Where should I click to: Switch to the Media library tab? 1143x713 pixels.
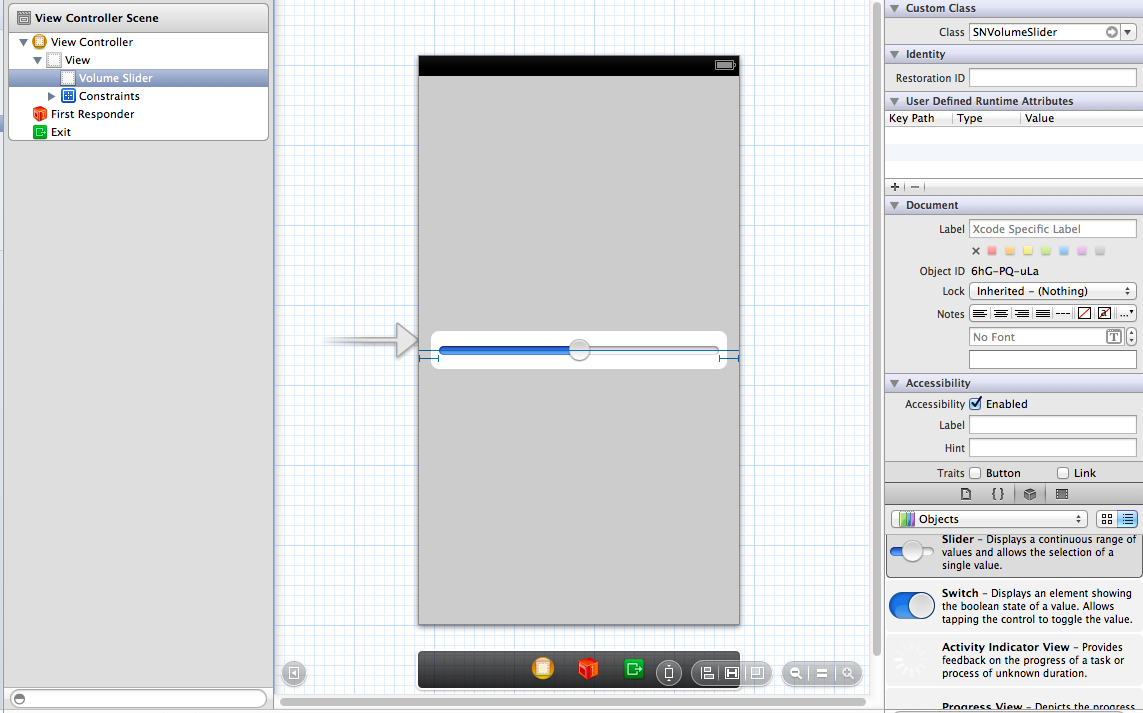[1062, 493]
